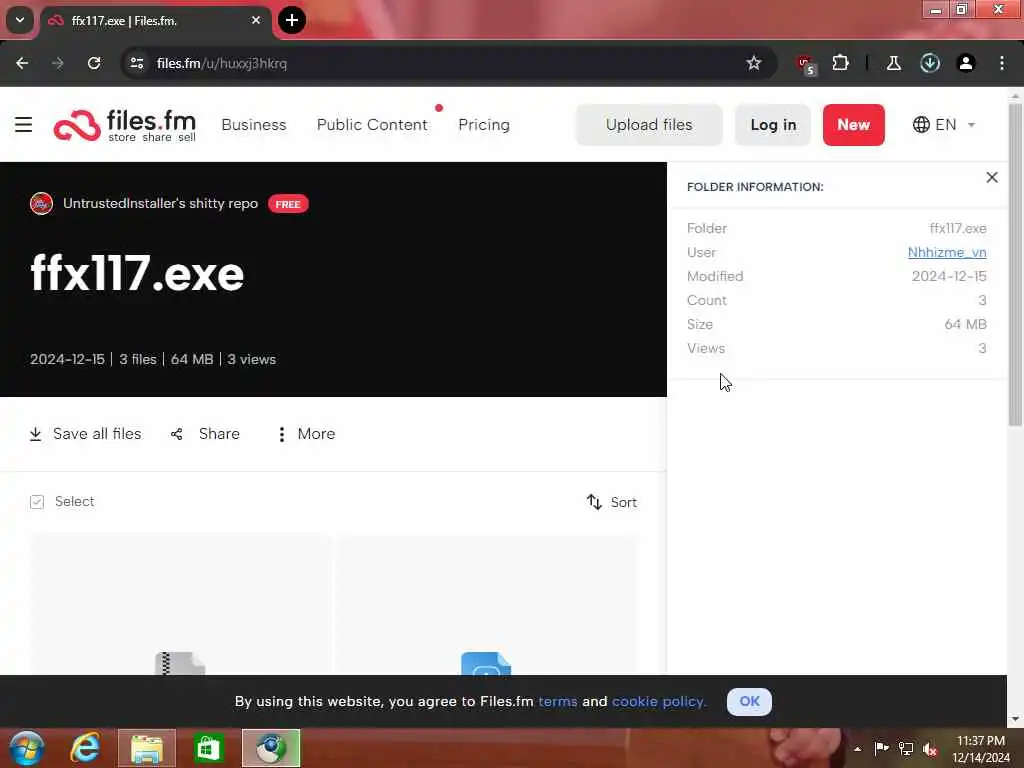Launch Internet Explorer from taskbar
The height and width of the screenshot is (768, 1024).
click(85, 748)
